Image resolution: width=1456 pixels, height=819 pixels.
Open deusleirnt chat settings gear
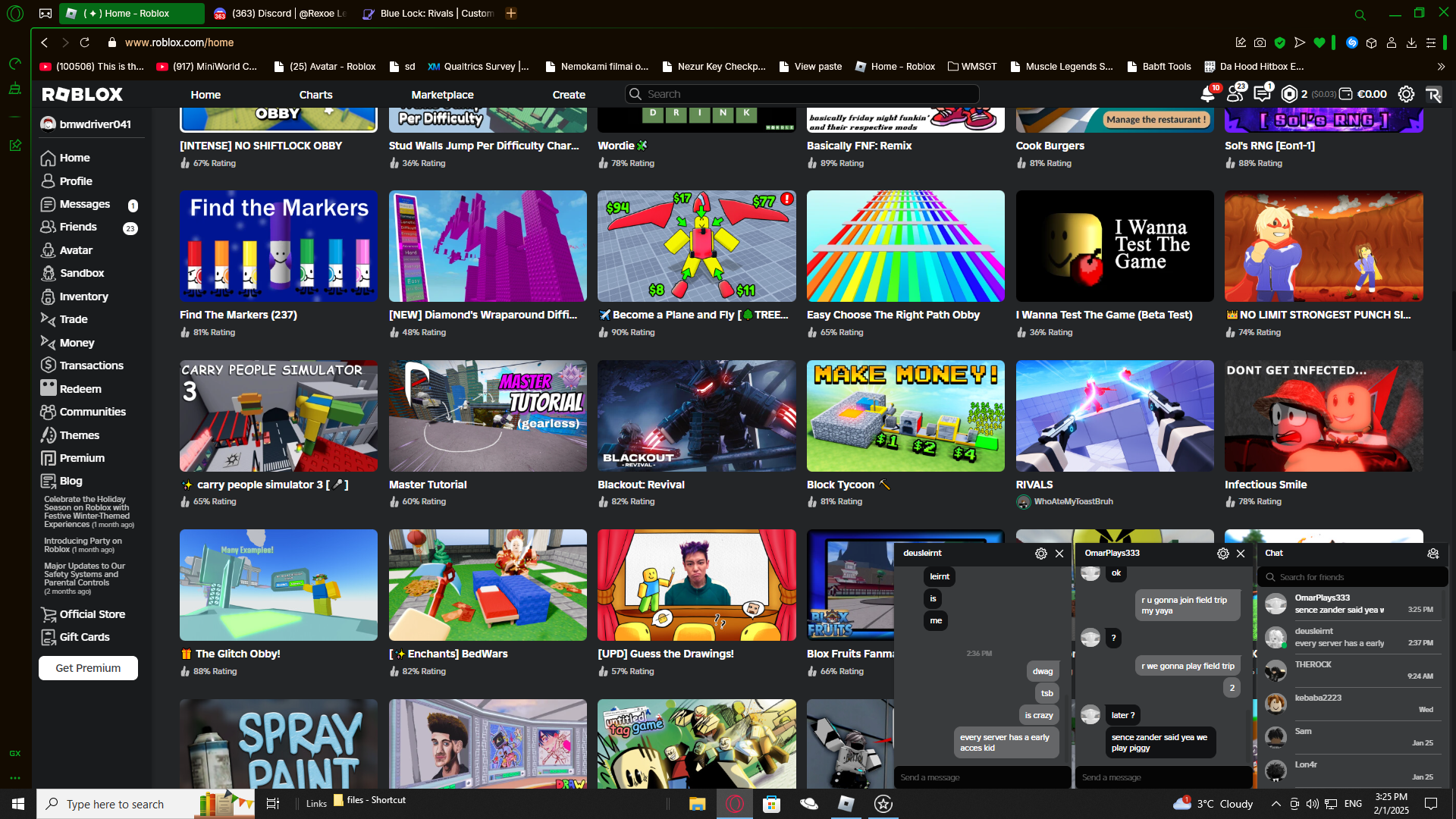coord(1040,554)
